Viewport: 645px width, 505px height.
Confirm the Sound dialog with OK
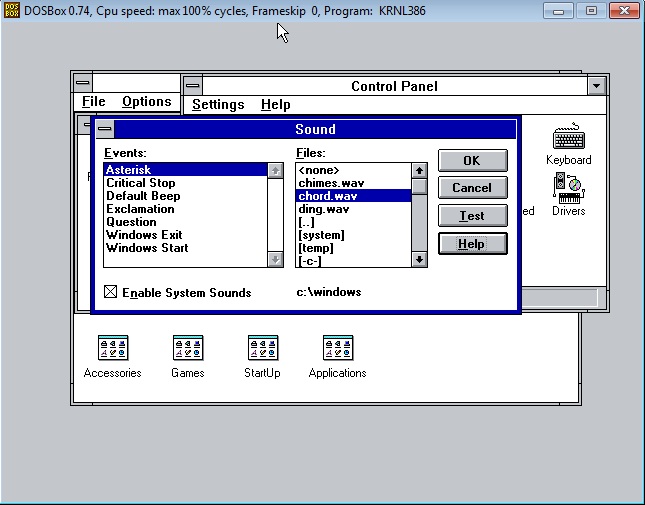473,160
